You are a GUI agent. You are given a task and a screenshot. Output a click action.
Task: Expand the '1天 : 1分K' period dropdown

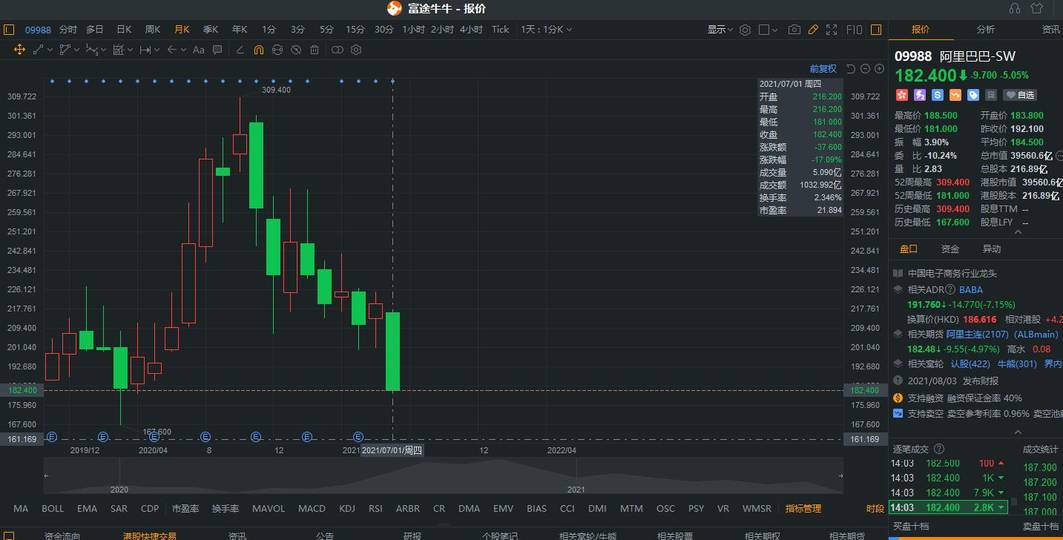(547, 30)
